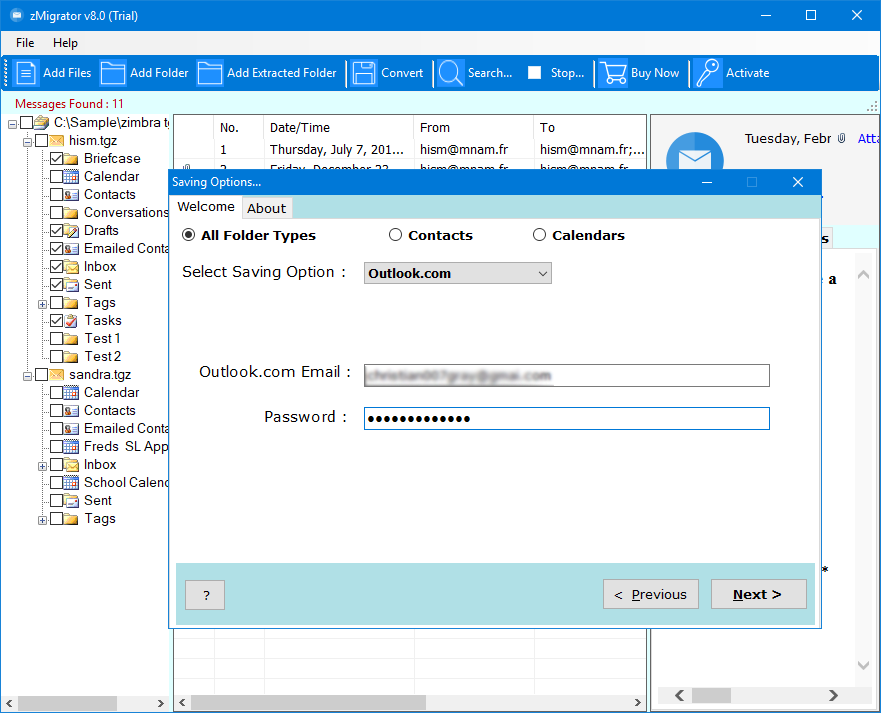Click the Next > button
The image size is (881, 713).
[x=759, y=594]
